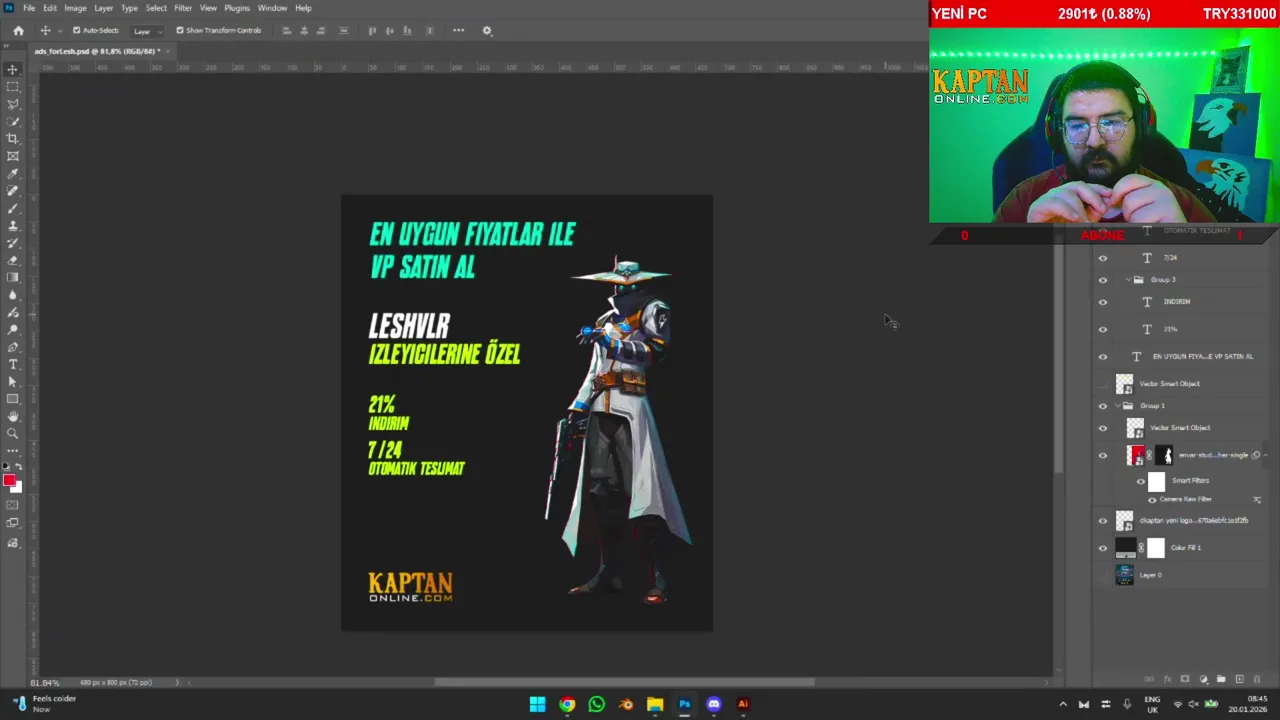The image size is (1280, 720).
Task: Open Google Chrome from taskbar
Action: pos(567,704)
